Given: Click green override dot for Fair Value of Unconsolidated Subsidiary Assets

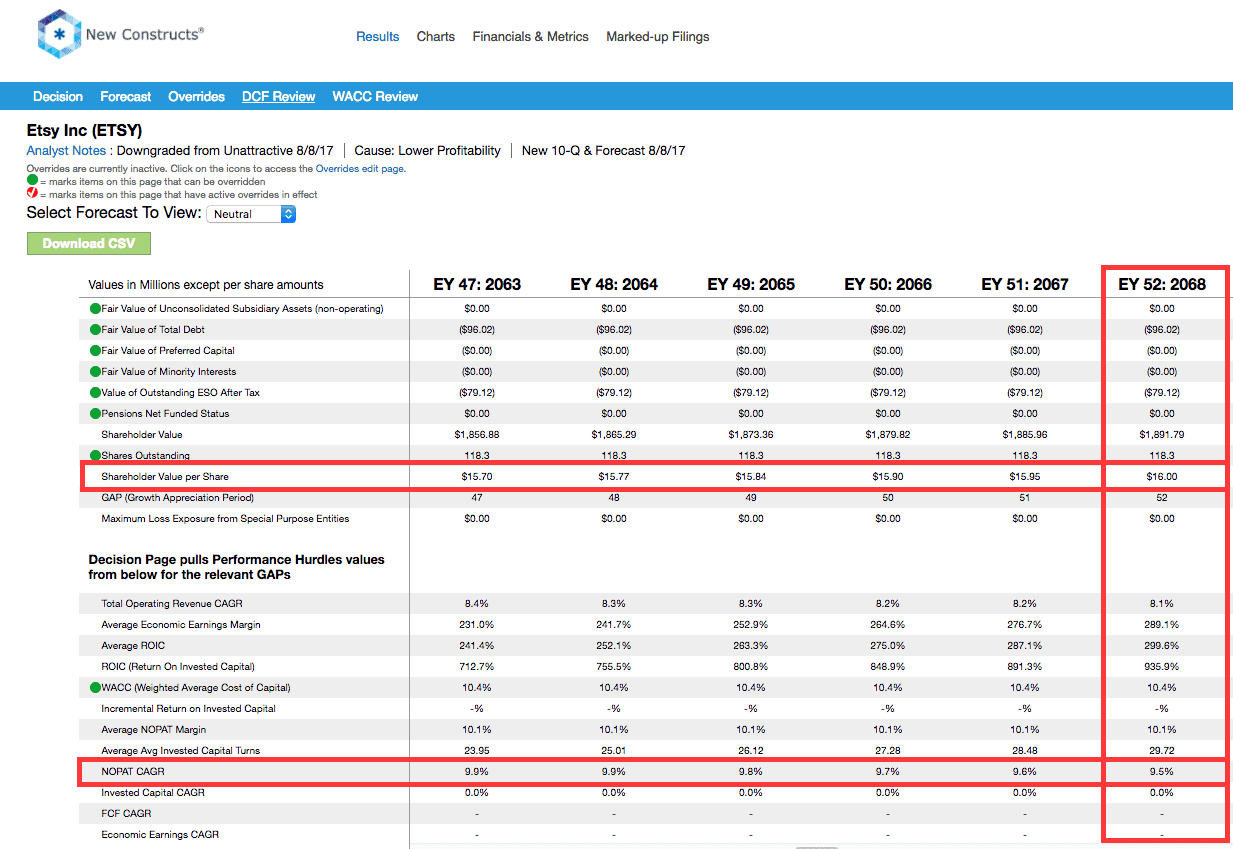Looking at the screenshot, I should click(x=95, y=309).
